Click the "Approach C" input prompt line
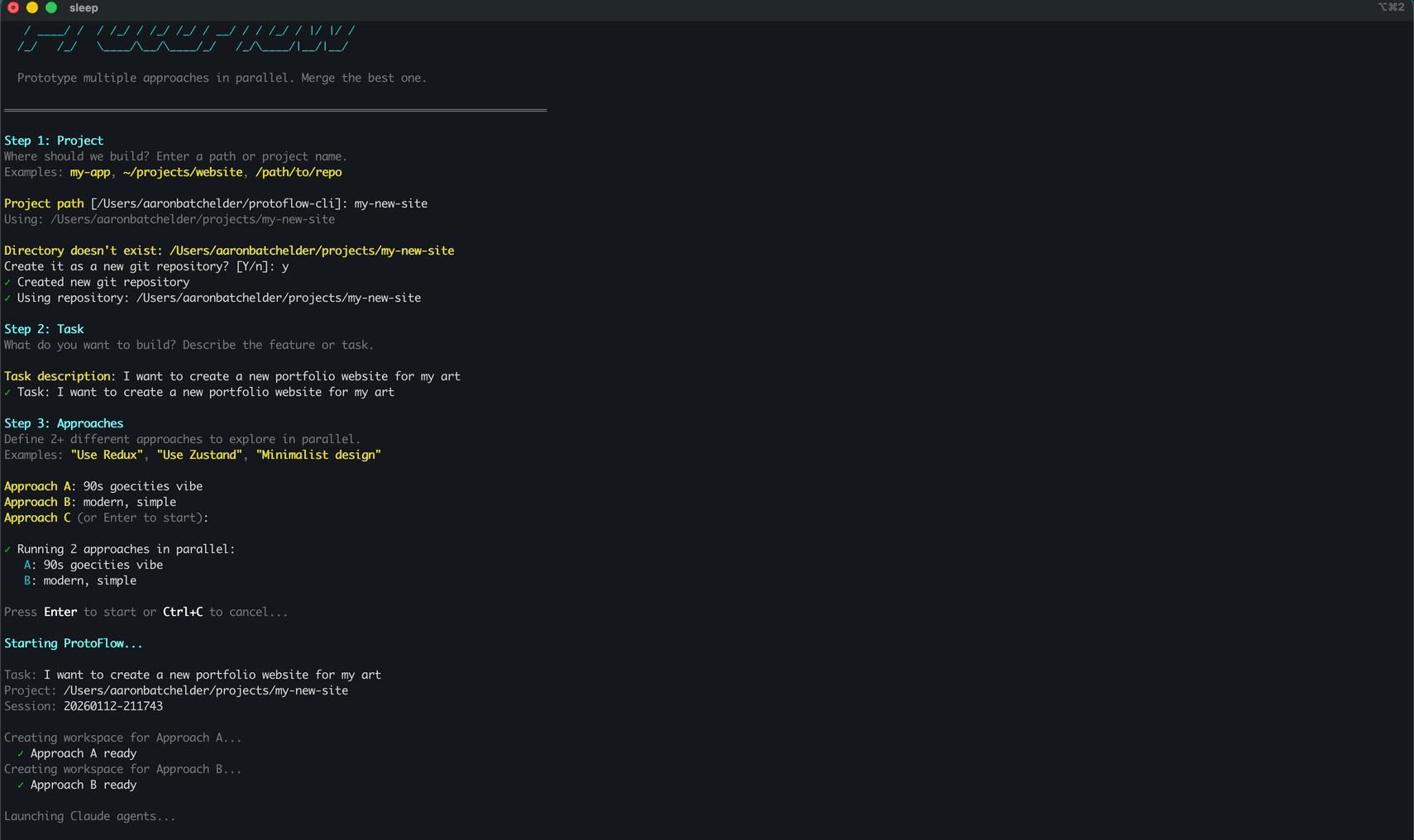 [106, 518]
